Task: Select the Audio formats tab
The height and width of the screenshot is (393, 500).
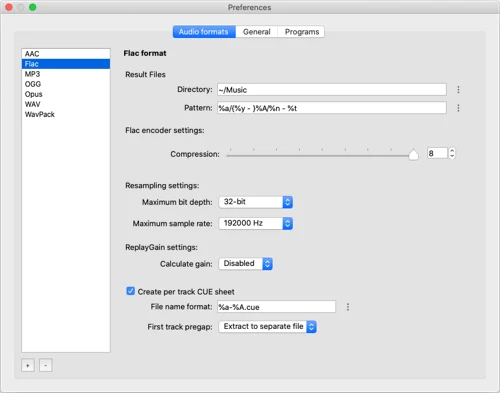Action: [x=204, y=32]
